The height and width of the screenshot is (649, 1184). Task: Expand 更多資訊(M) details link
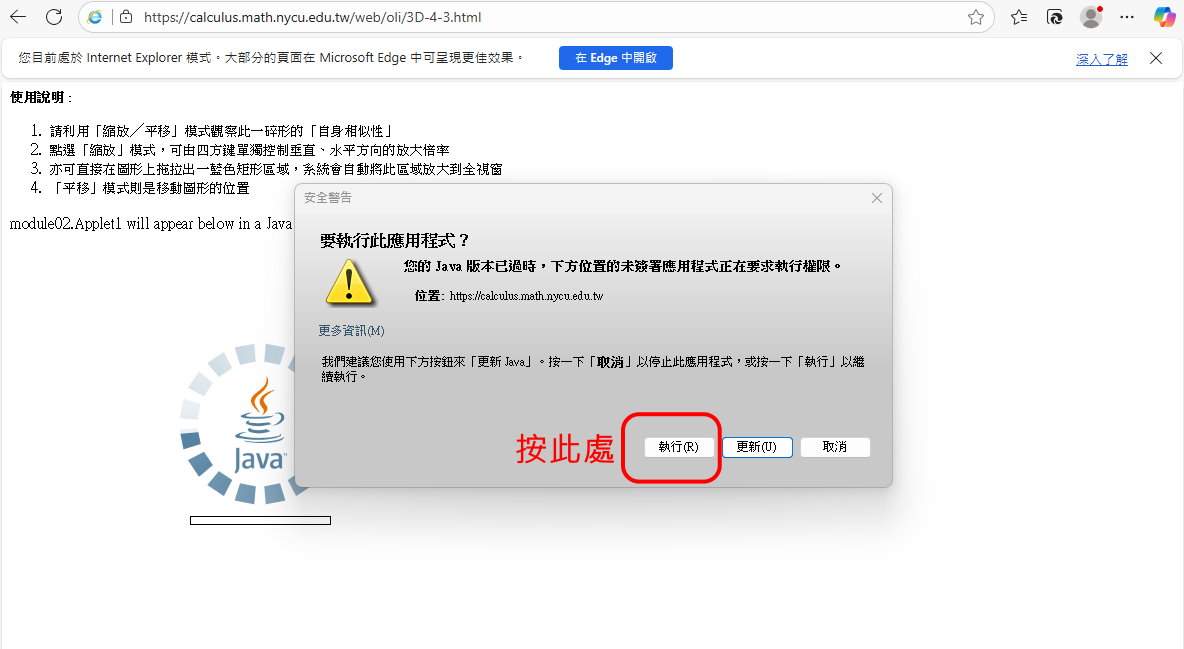tap(351, 330)
